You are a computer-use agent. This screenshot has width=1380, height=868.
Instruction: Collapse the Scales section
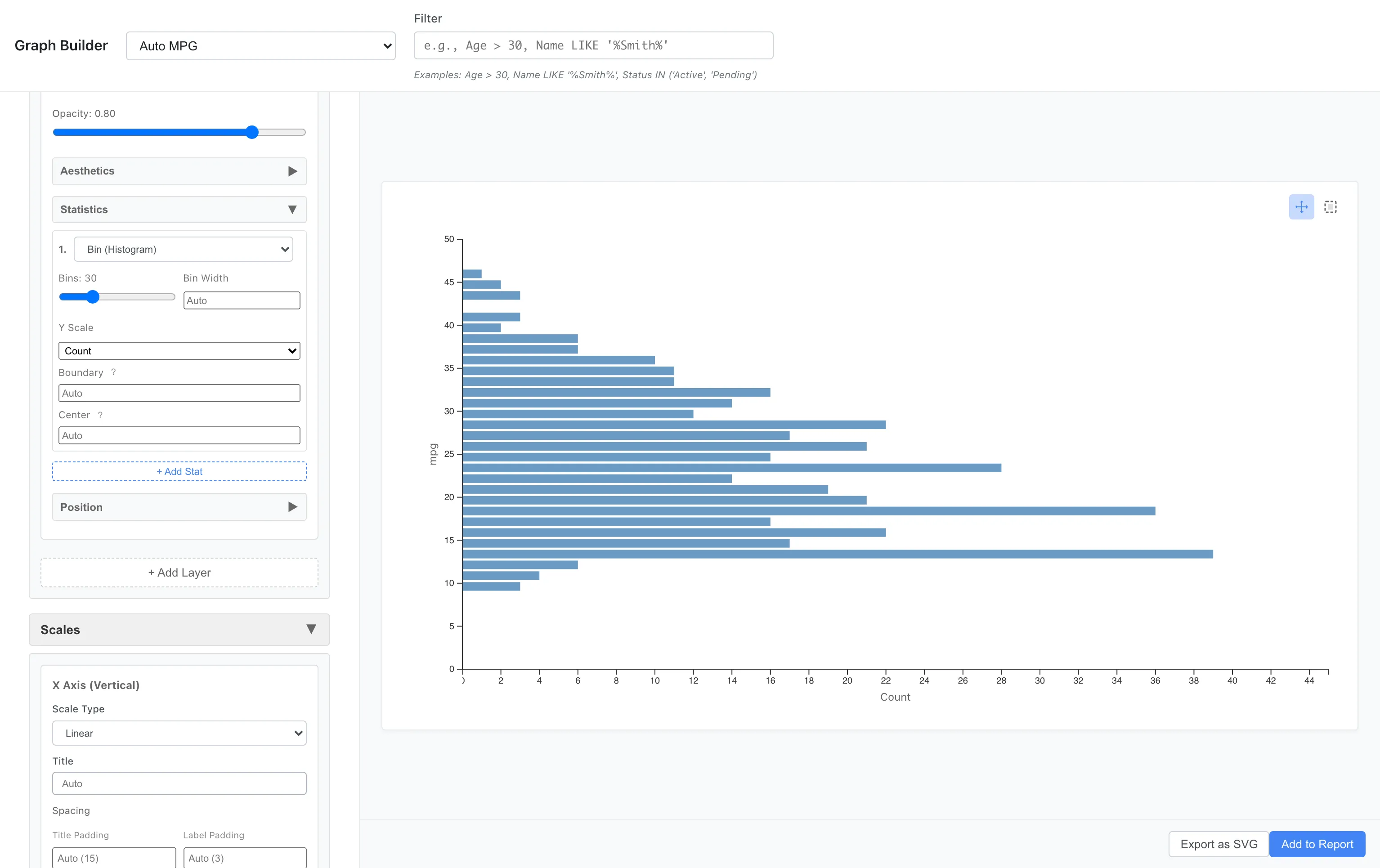(x=311, y=629)
